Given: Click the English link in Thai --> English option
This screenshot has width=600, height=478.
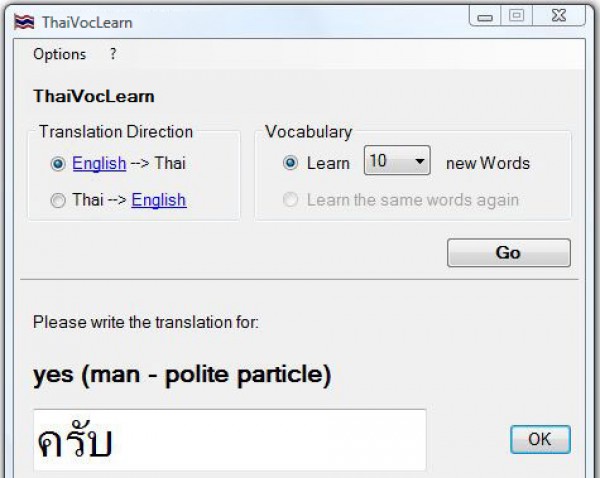Looking at the screenshot, I should pos(159,200).
